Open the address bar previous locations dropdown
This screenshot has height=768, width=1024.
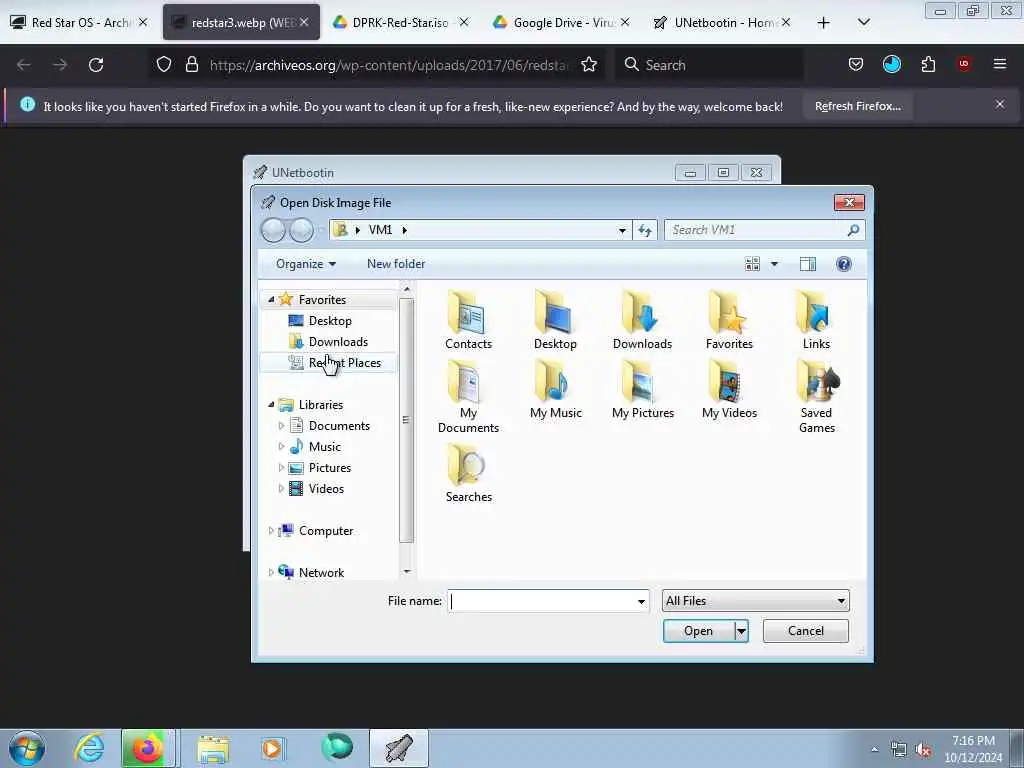[x=622, y=230]
